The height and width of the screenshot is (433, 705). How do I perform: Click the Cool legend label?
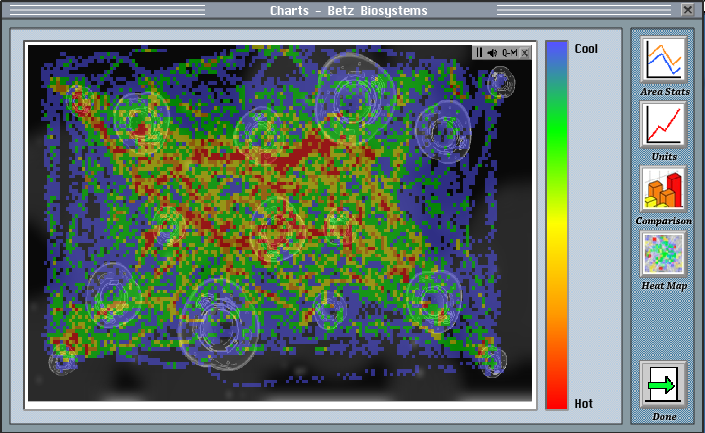[x=586, y=48]
